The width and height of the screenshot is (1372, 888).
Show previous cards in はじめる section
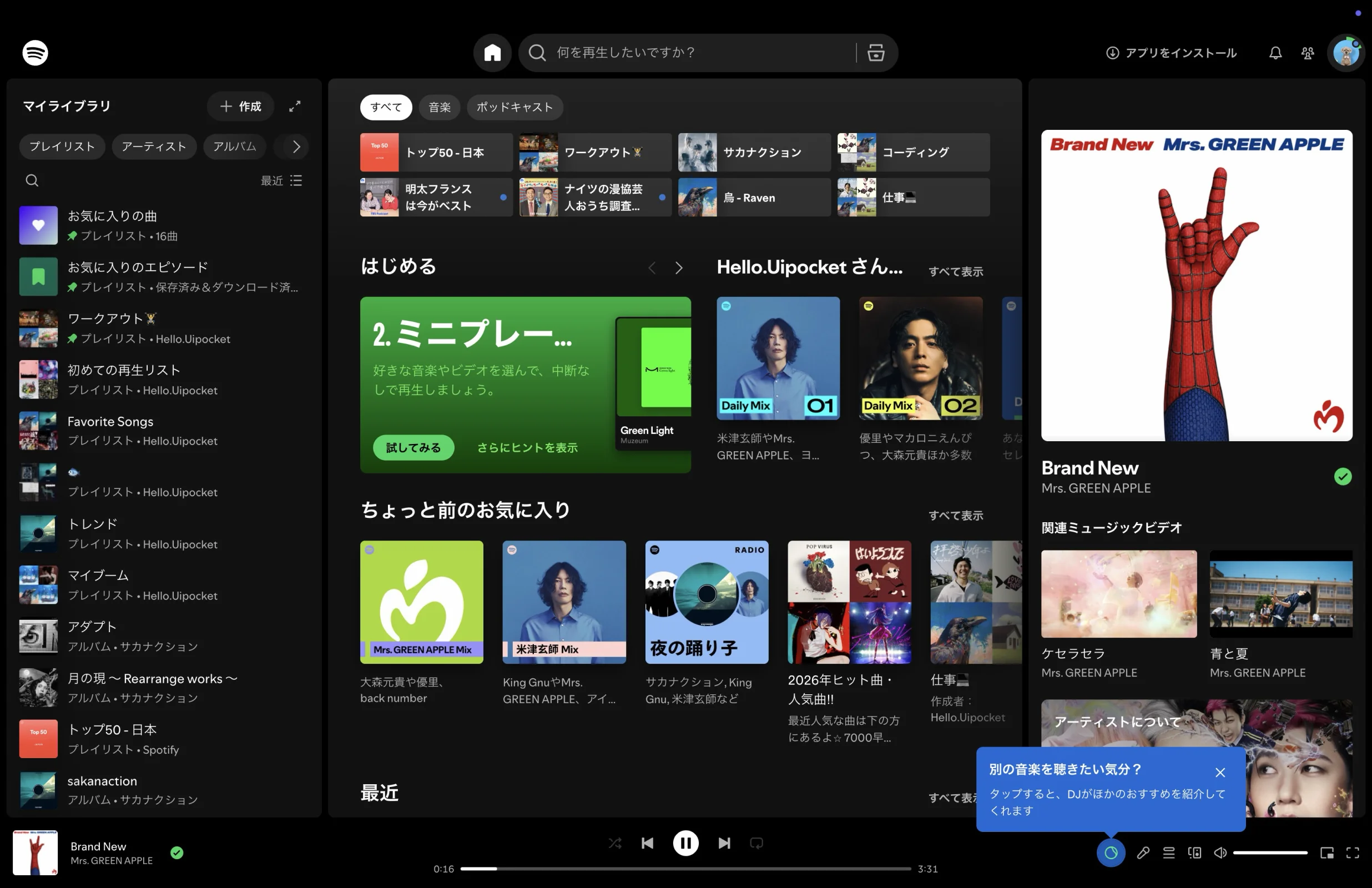click(x=652, y=268)
